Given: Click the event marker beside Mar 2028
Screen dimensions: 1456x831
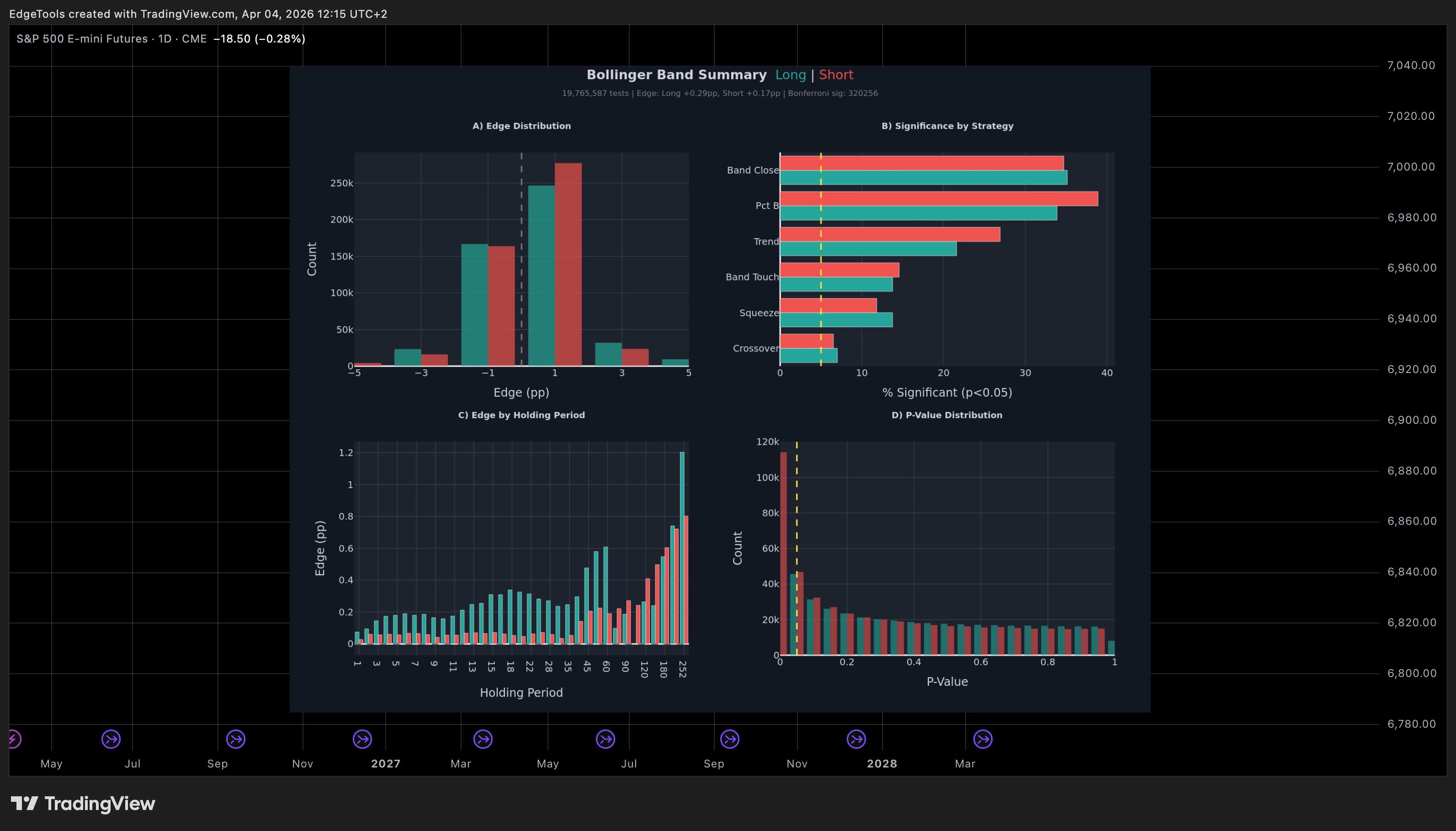Looking at the screenshot, I should pos(983,739).
